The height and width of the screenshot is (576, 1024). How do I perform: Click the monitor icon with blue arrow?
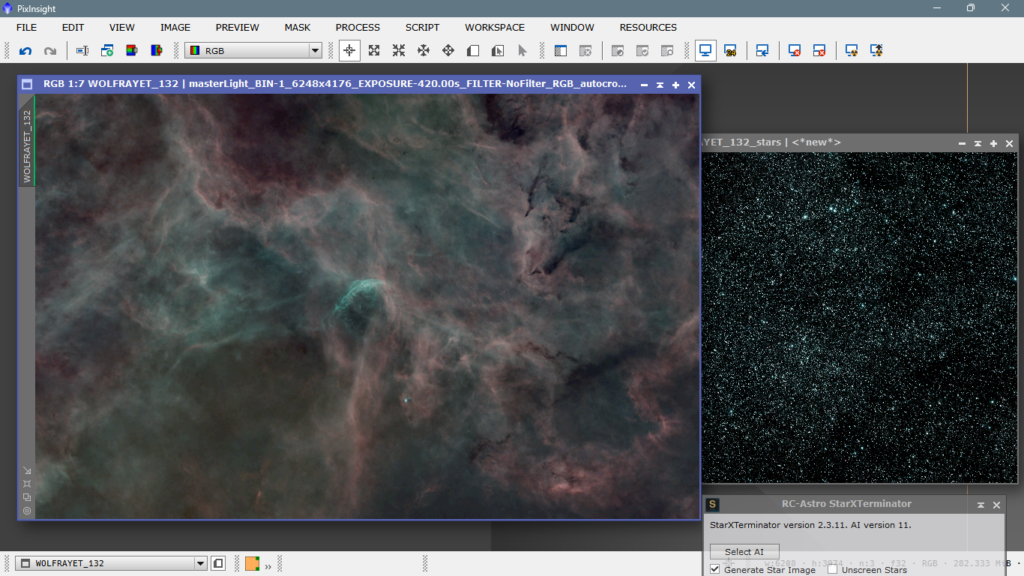coord(762,50)
